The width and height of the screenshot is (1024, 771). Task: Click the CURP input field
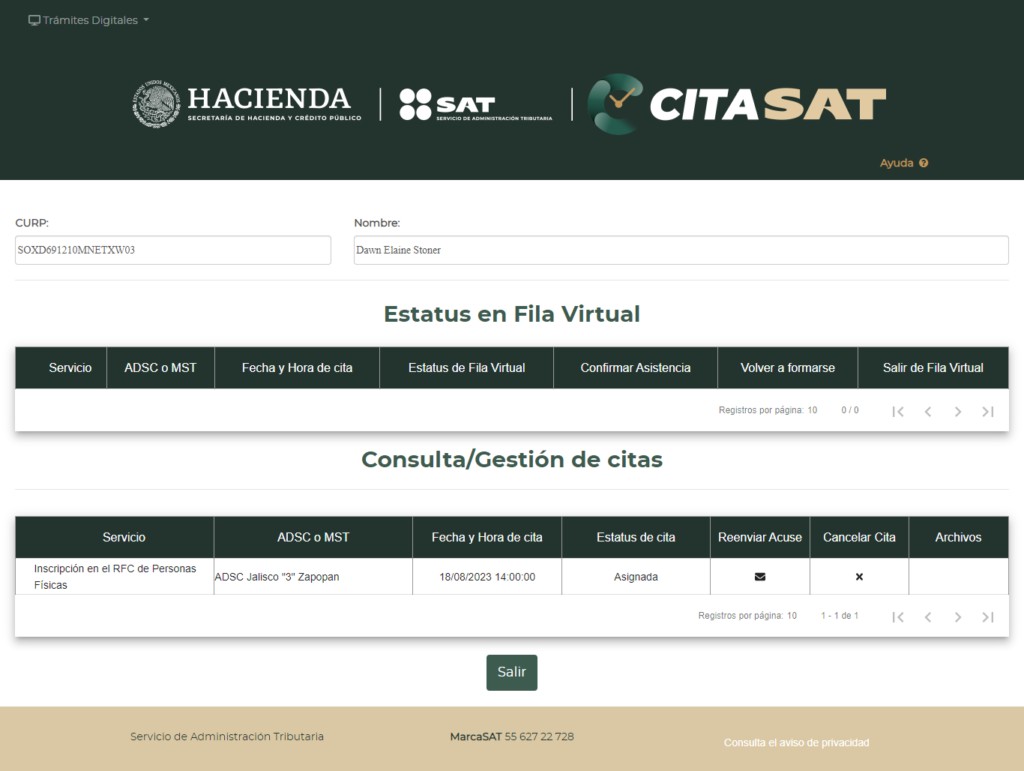[173, 250]
